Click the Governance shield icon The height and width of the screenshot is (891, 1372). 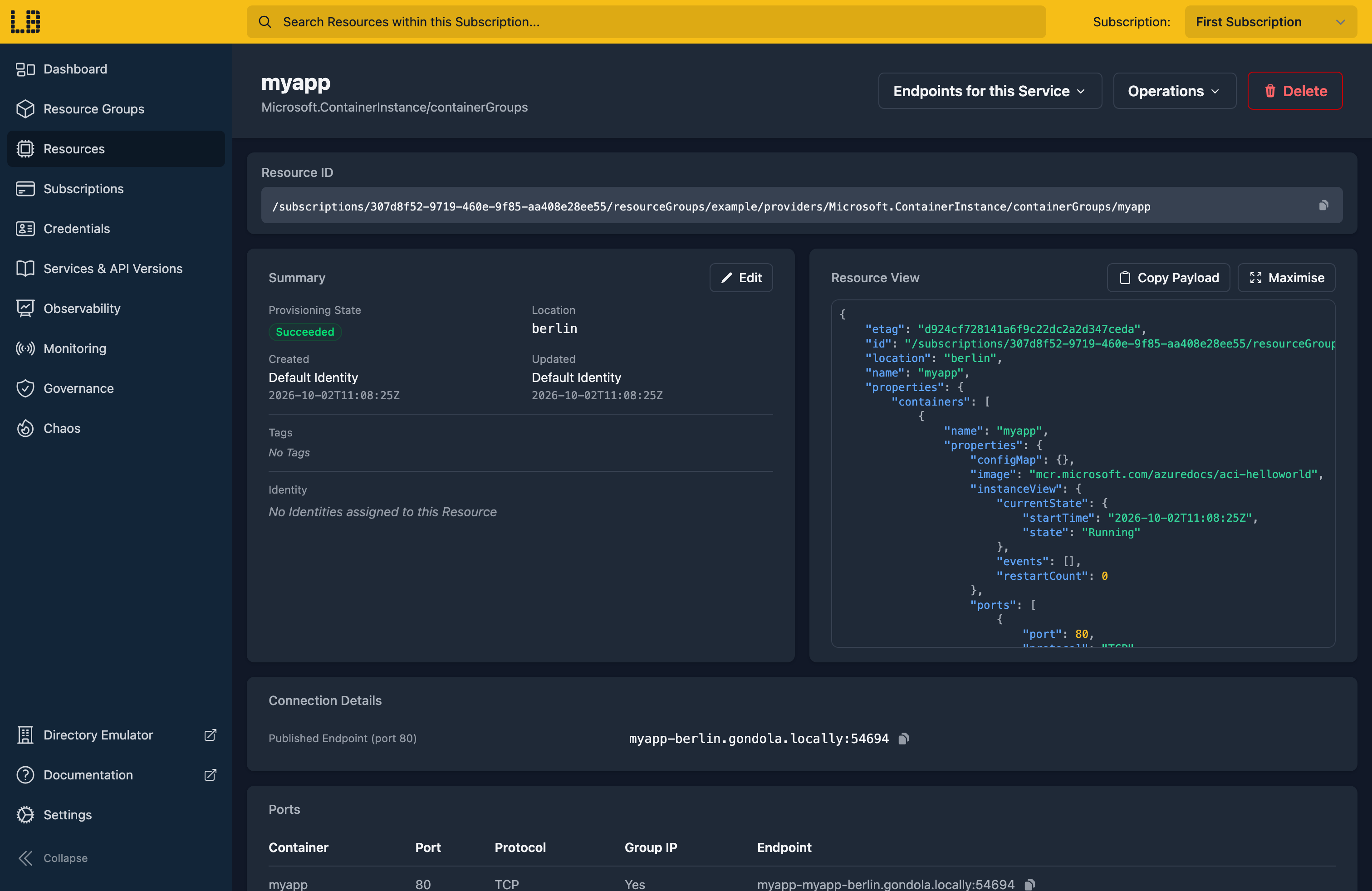[x=25, y=388]
